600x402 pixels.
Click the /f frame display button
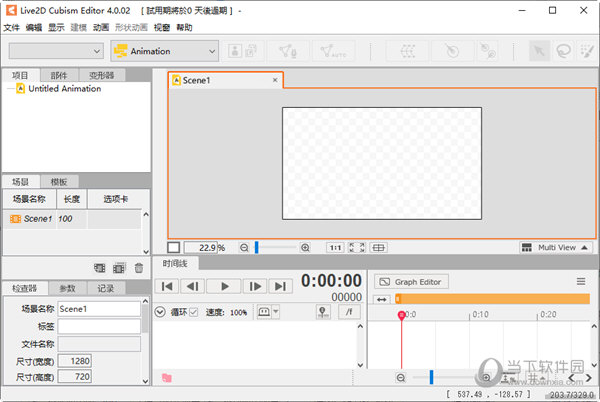[349, 312]
